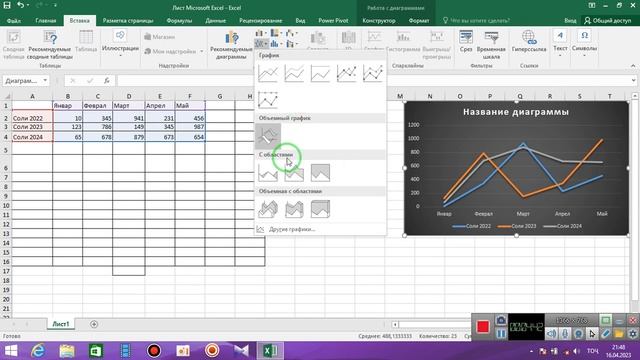
Task: Collapse the ribbon with the chevron
Action: 633,66
